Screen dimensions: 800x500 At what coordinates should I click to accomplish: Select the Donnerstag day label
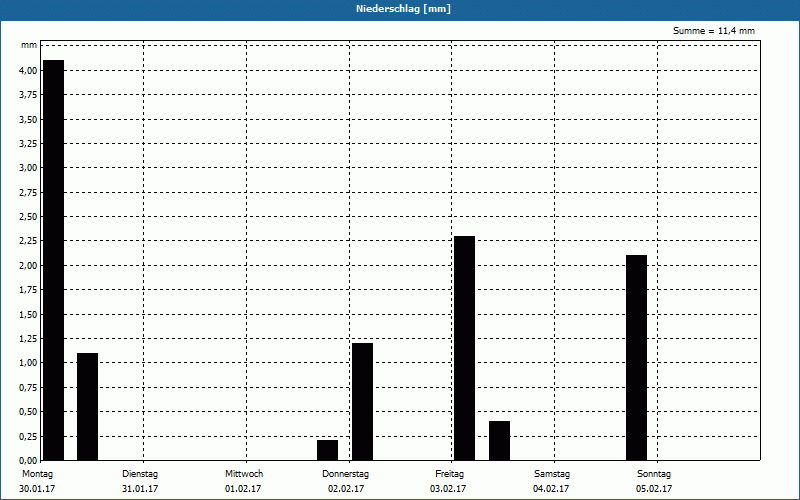pos(345,474)
